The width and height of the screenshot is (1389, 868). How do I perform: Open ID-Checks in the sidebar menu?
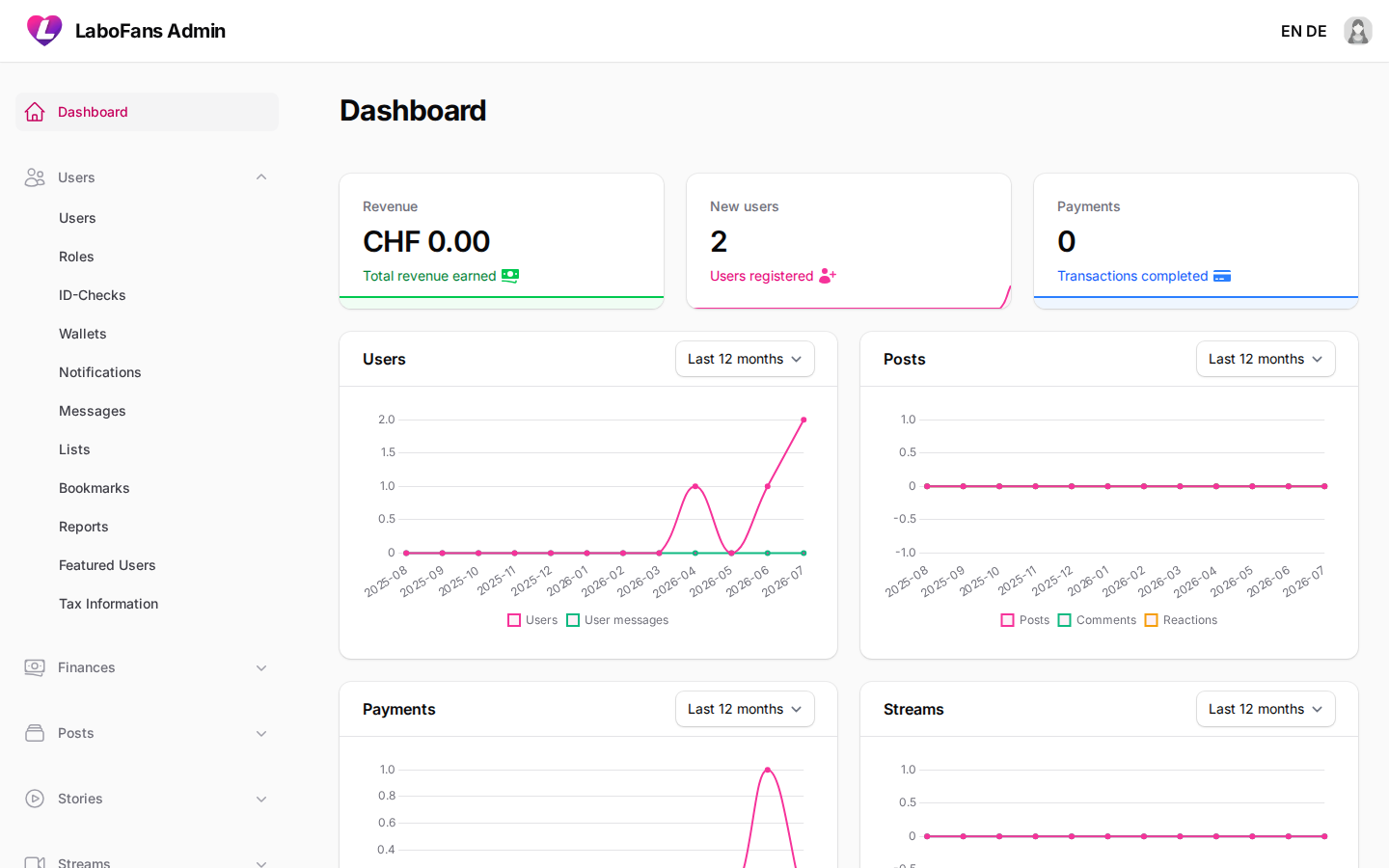tap(93, 295)
